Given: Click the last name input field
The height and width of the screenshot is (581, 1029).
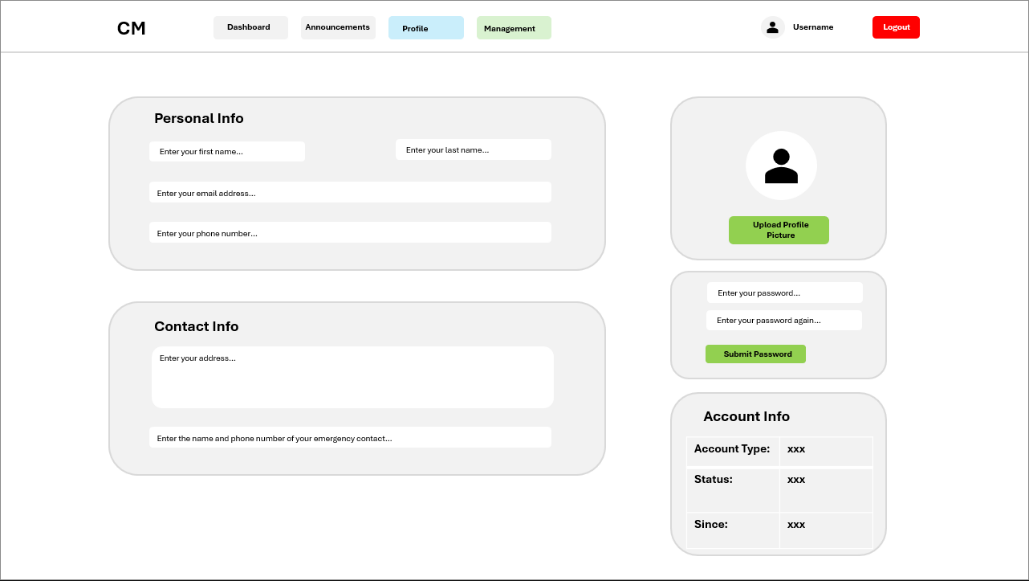Looking at the screenshot, I should [473, 150].
